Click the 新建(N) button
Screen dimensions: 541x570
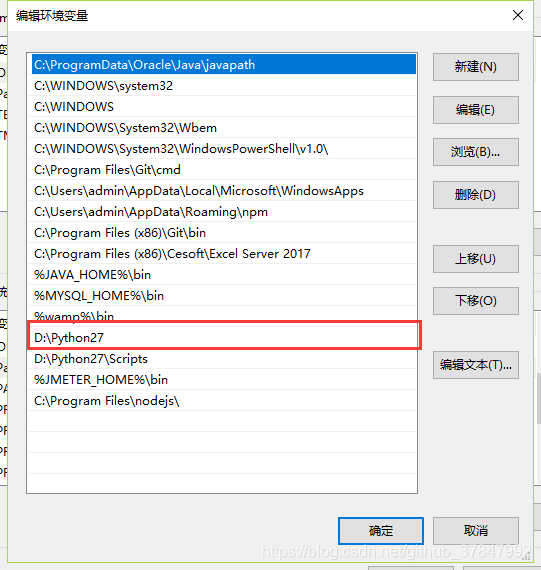[476, 67]
